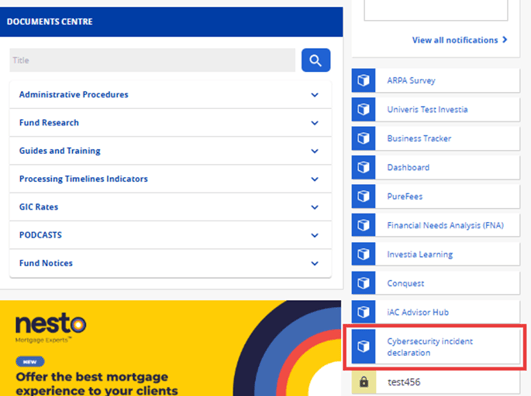Image resolution: width=531 pixels, height=396 pixels.
Task: Click the DOCUMENTS CENTRE header
Action: 50,22
